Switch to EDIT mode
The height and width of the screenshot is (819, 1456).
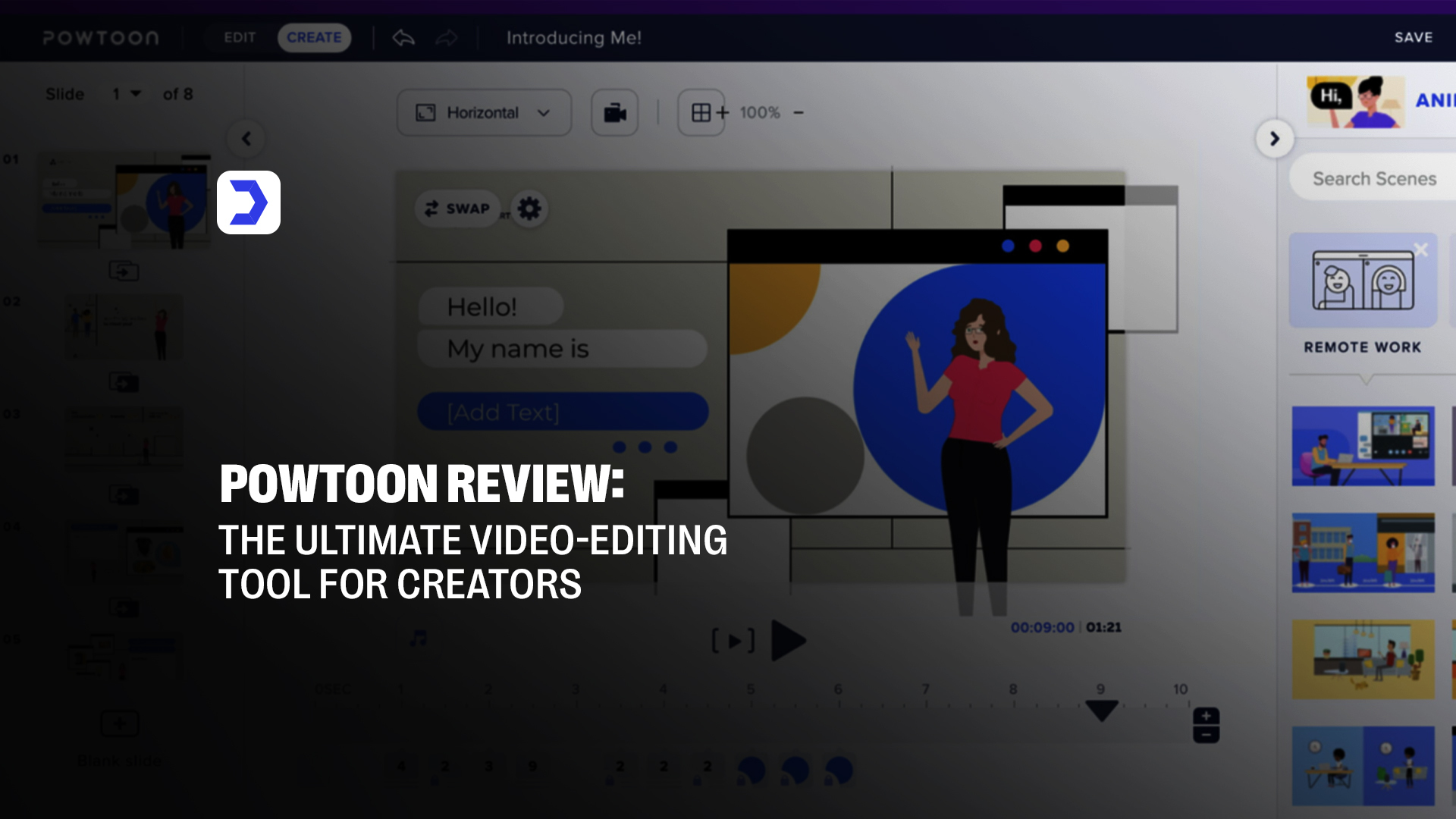pyautogui.click(x=240, y=38)
